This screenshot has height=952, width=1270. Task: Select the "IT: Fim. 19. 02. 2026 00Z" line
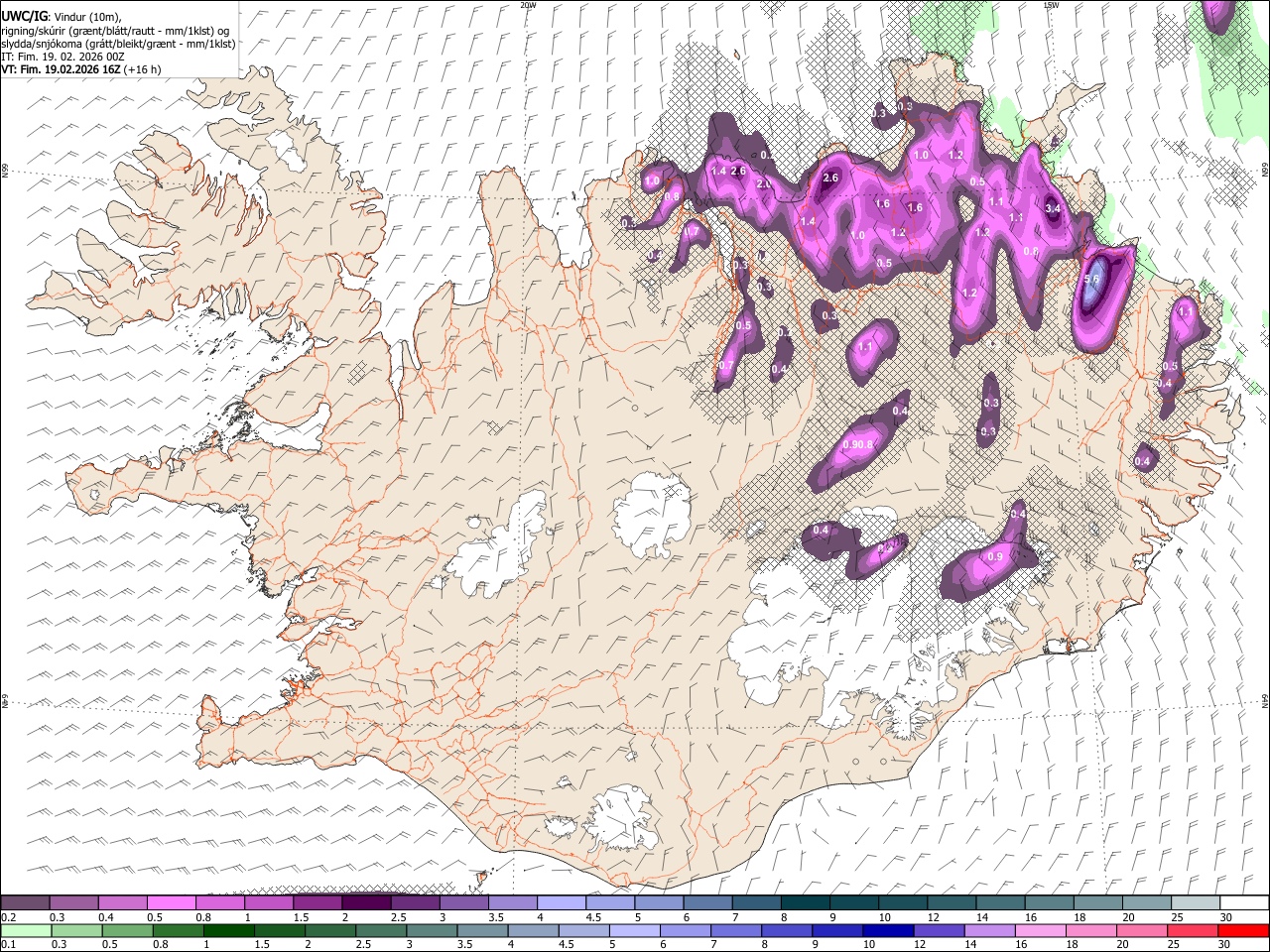coord(63,57)
